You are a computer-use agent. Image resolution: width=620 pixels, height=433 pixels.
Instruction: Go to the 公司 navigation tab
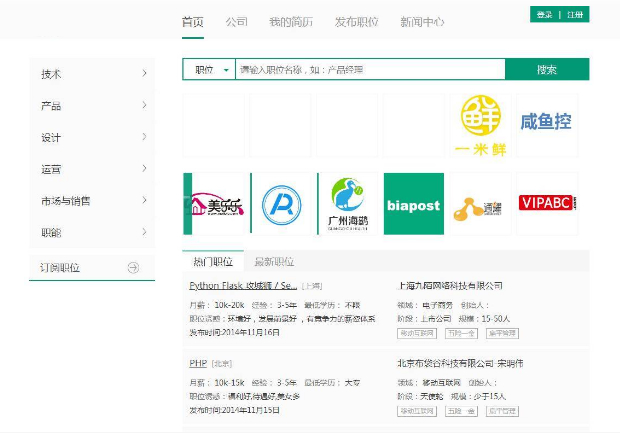click(236, 22)
